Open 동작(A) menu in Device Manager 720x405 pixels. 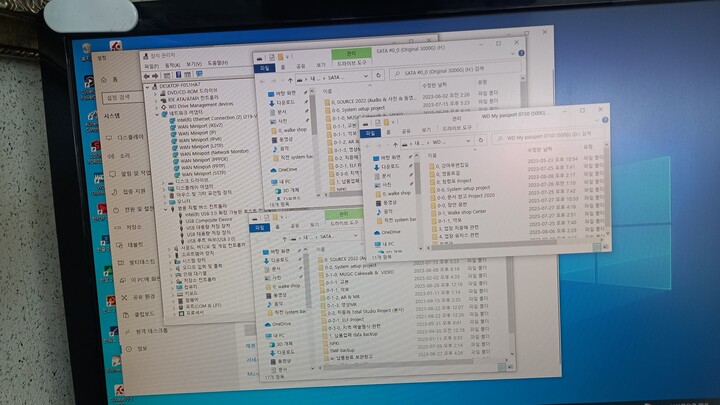(172, 65)
